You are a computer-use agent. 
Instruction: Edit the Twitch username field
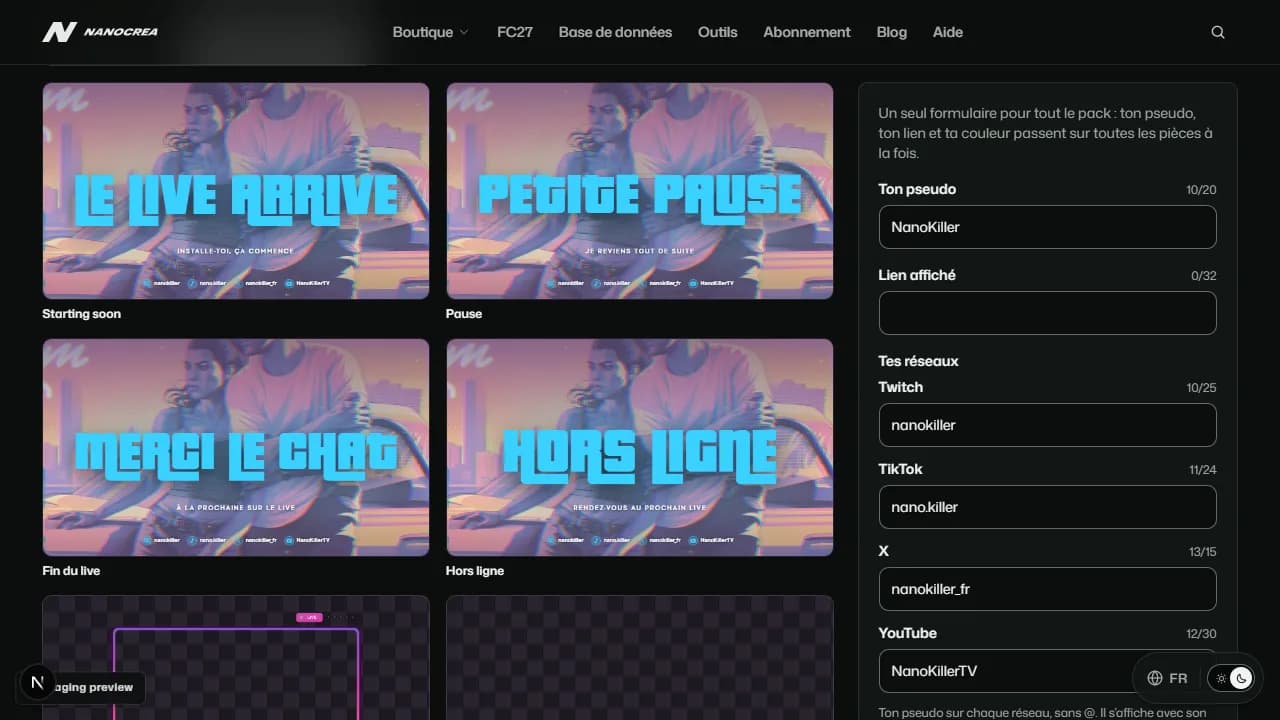(x=1047, y=425)
